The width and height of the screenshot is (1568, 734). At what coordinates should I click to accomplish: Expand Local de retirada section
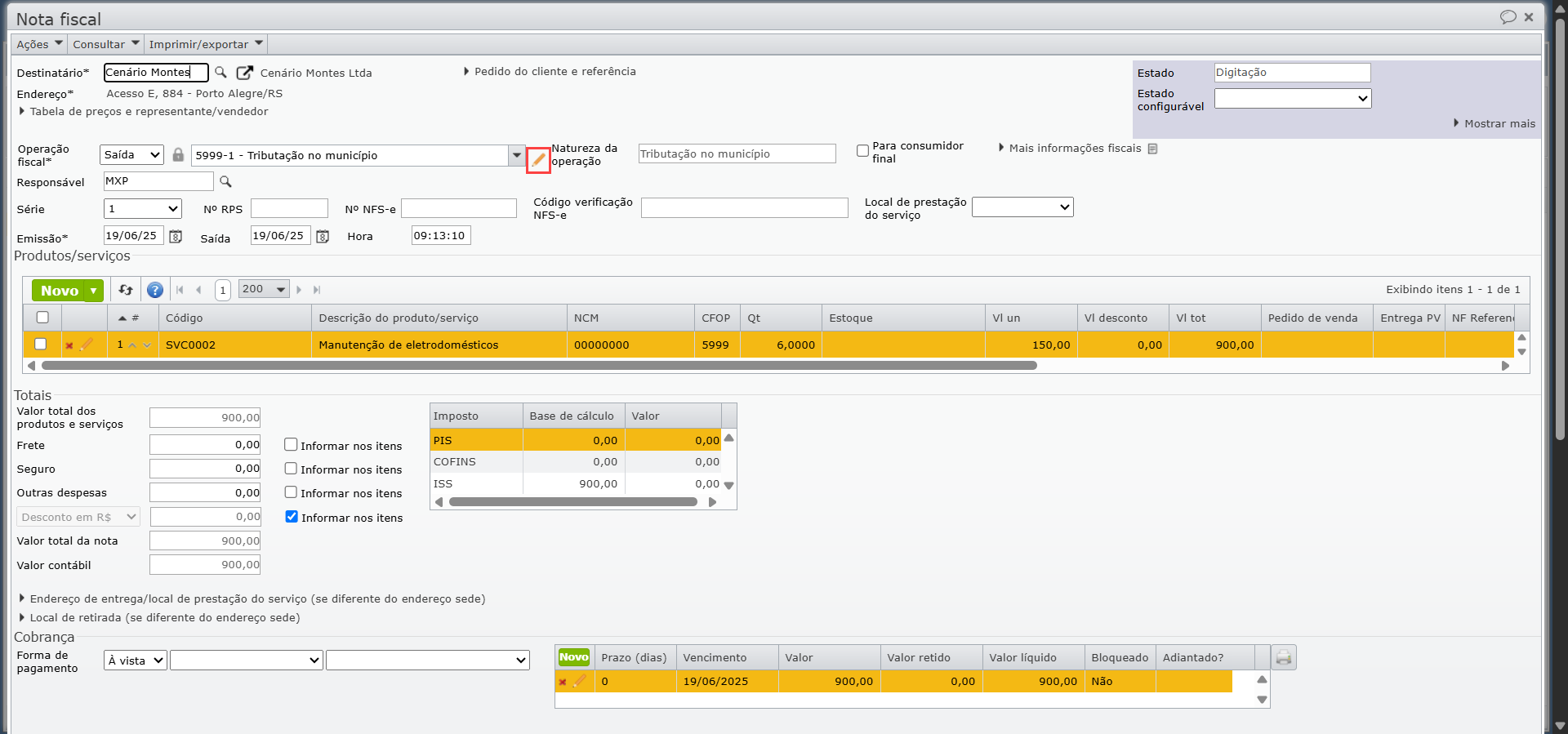click(x=159, y=618)
